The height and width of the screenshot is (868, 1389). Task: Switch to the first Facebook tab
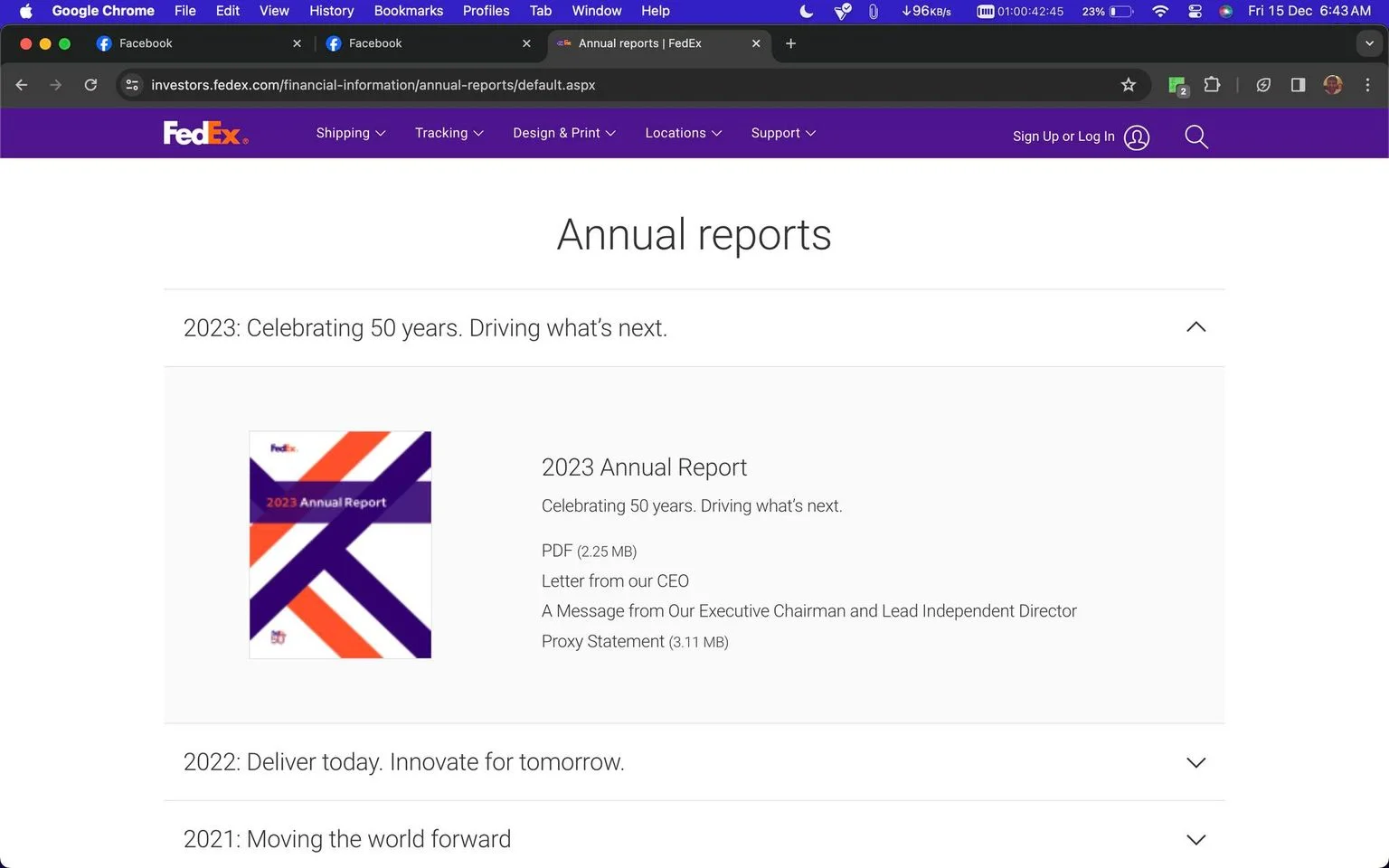point(198,43)
